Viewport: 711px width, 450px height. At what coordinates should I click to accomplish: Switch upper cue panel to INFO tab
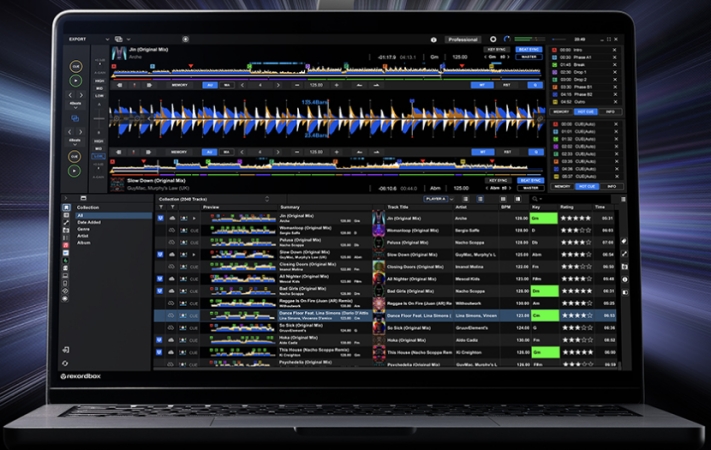point(610,112)
